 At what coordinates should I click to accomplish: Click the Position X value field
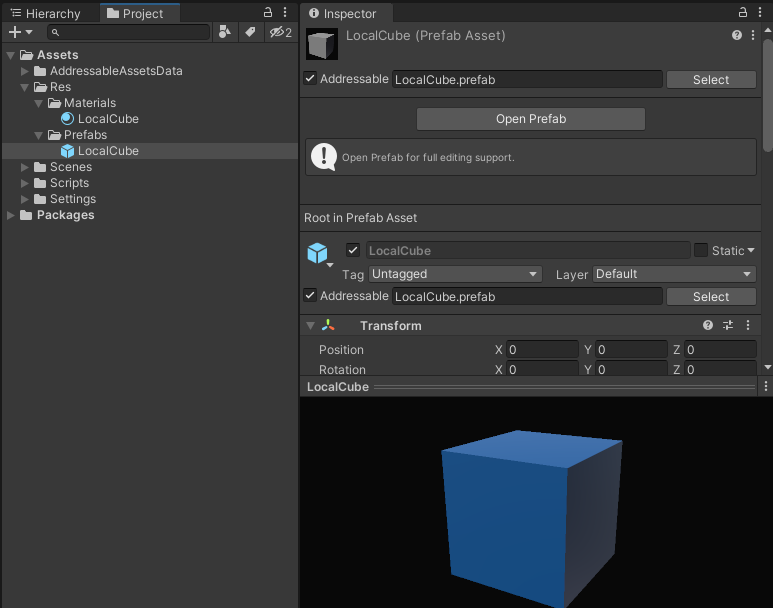coord(542,350)
